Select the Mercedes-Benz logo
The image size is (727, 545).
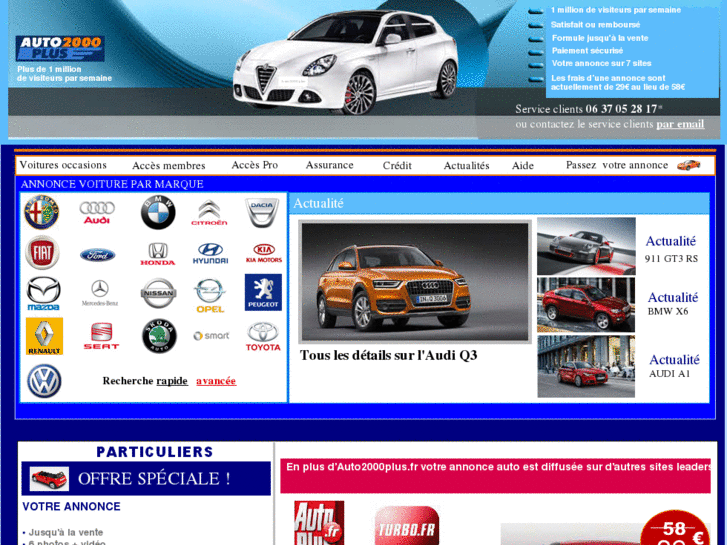100,293
